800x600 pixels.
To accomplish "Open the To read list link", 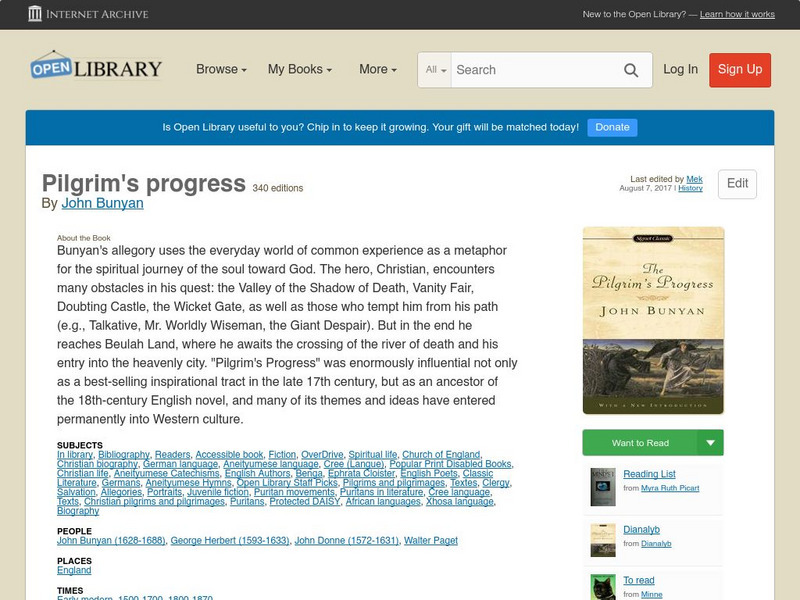I will click(639, 580).
